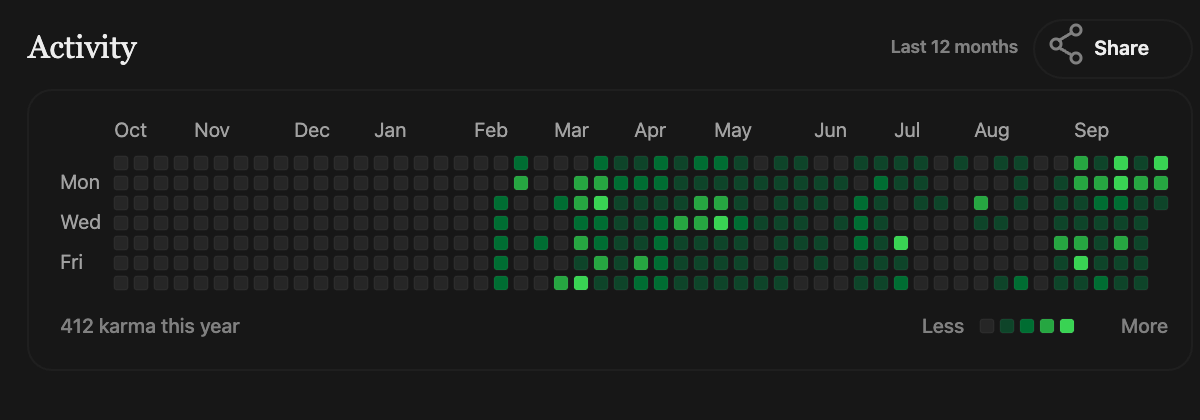
Task: Click the 'Feb' month label
Action: [x=491, y=130]
